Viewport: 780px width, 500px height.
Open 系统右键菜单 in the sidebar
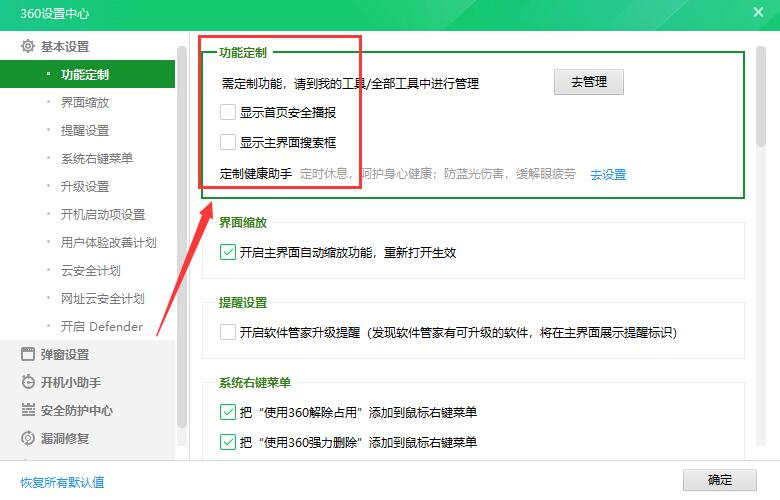click(97, 158)
